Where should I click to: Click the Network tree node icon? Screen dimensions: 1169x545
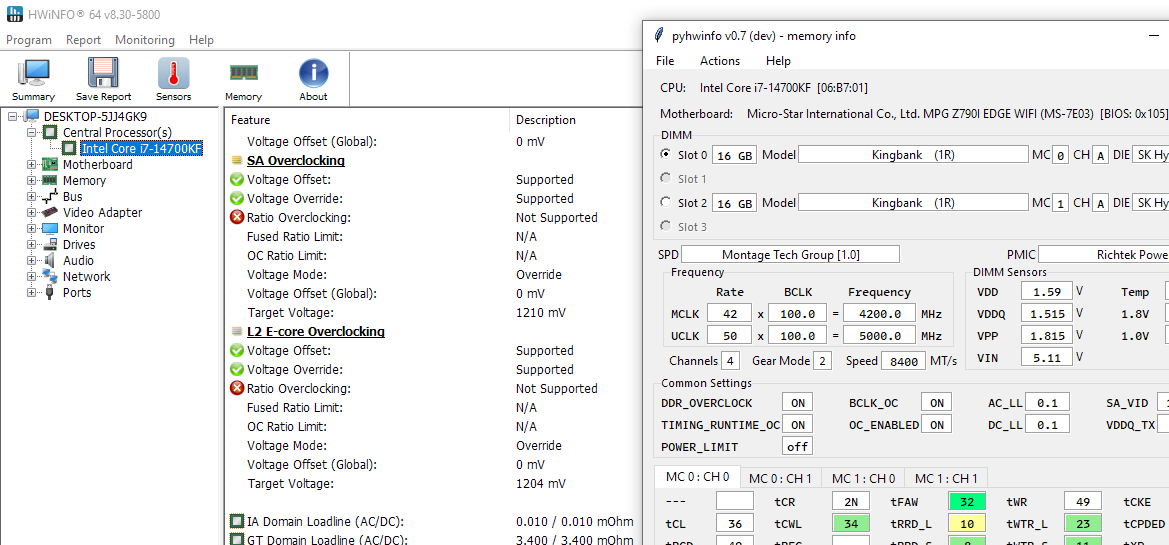tap(49, 277)
